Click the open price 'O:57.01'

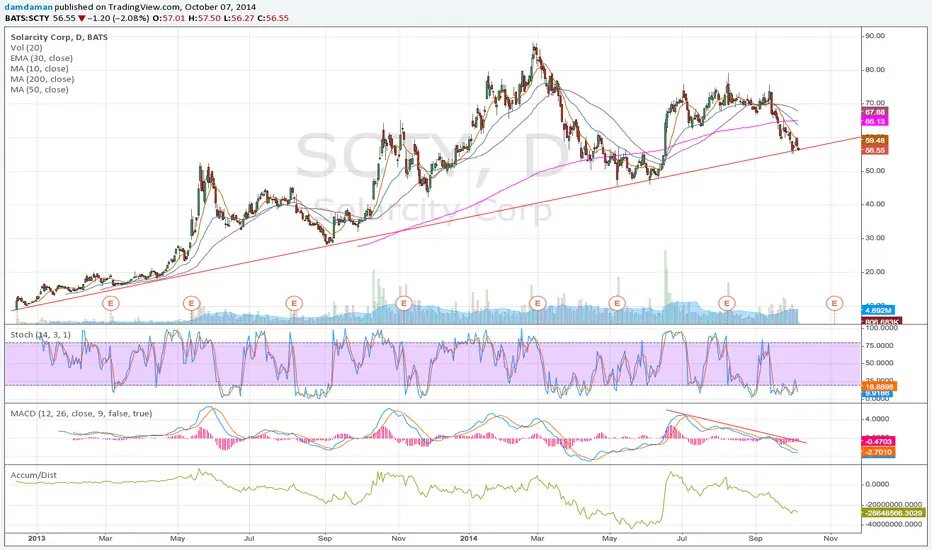point(167,18)
